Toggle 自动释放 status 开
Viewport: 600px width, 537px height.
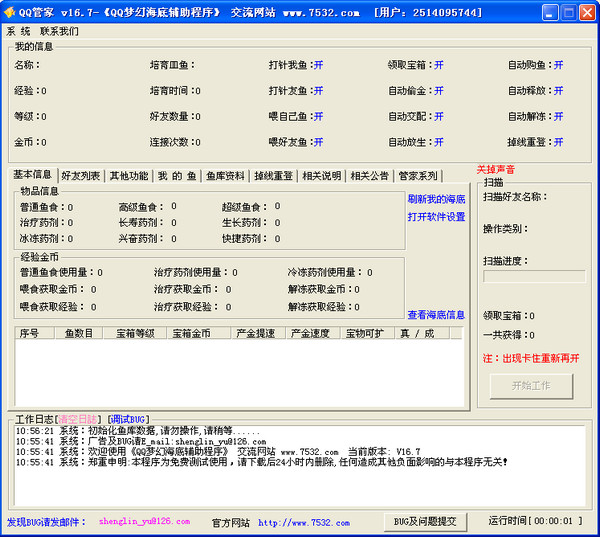(x=559, y=91)
